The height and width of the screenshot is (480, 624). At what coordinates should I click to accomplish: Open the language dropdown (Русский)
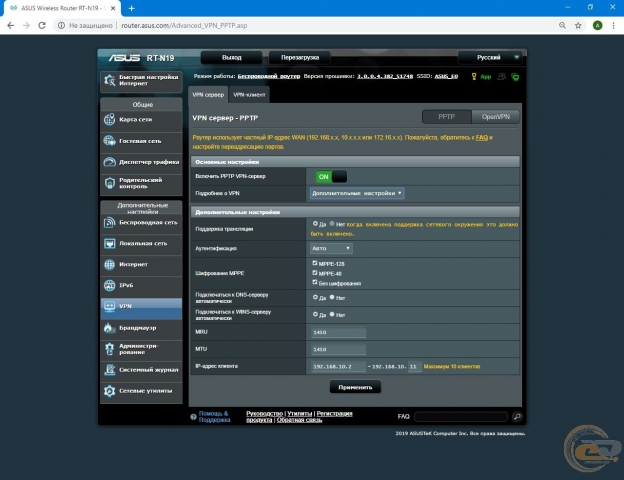(489, 57)
